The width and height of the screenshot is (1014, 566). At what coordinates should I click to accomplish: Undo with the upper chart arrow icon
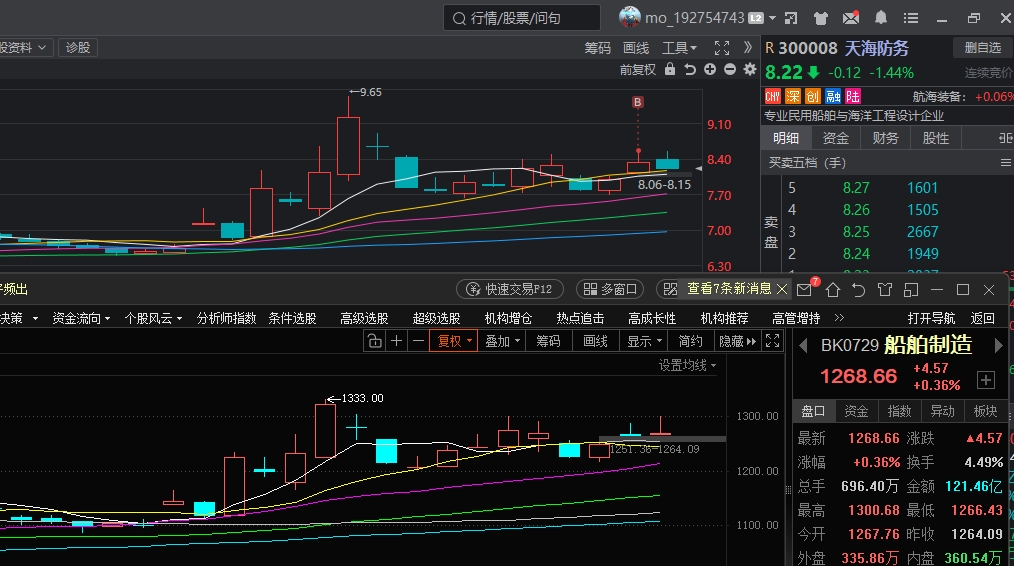tap(690, 69)
